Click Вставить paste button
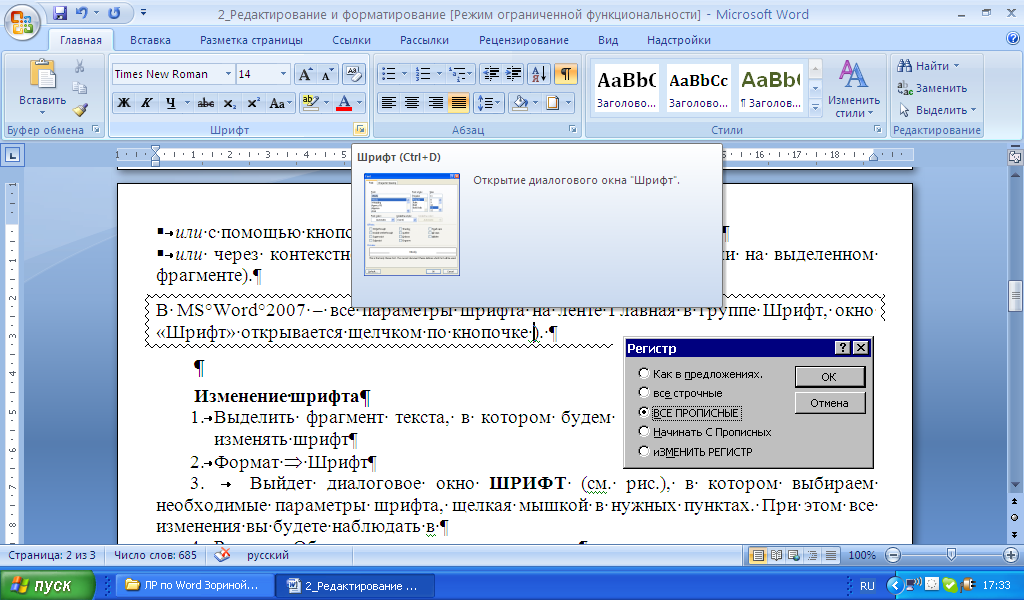1024x600 pixels. click(42, 86)
